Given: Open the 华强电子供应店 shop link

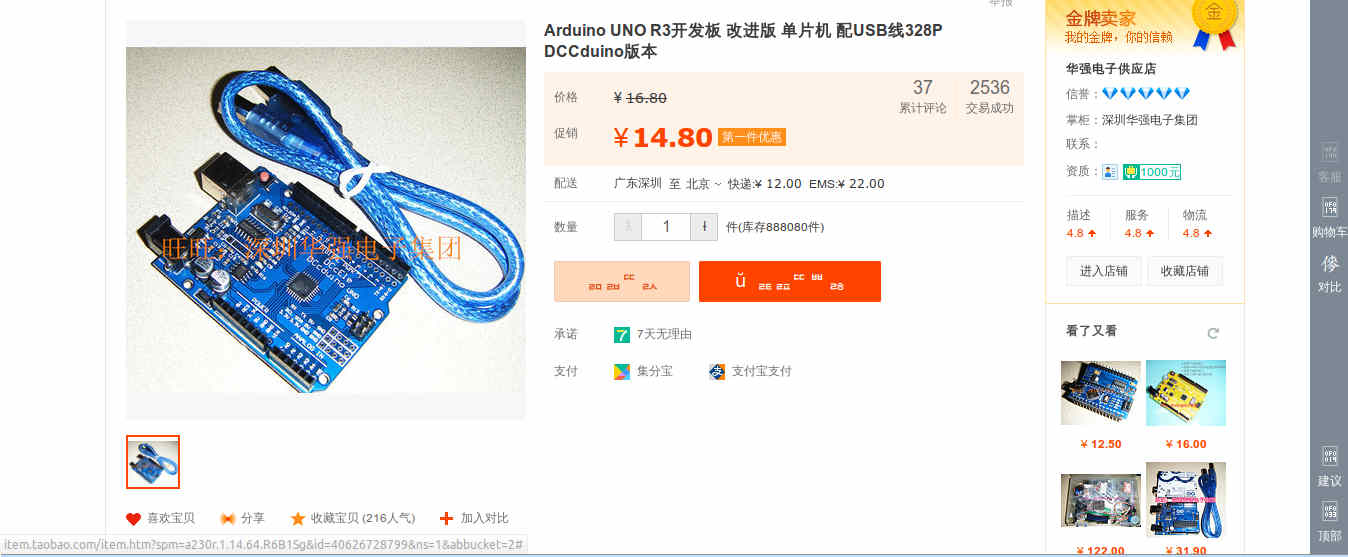Looking at the screenshot, I should [x=1110, y=69].
